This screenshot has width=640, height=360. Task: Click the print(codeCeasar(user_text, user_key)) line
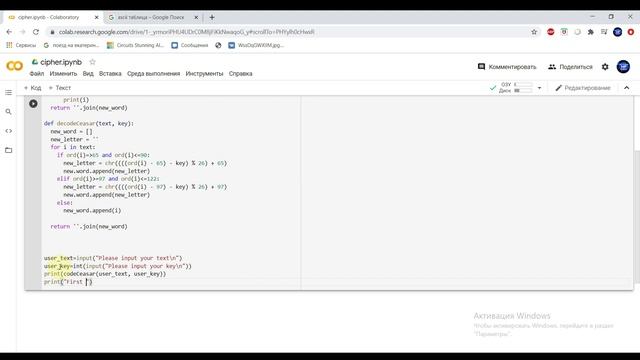click(x=105, y=274)
